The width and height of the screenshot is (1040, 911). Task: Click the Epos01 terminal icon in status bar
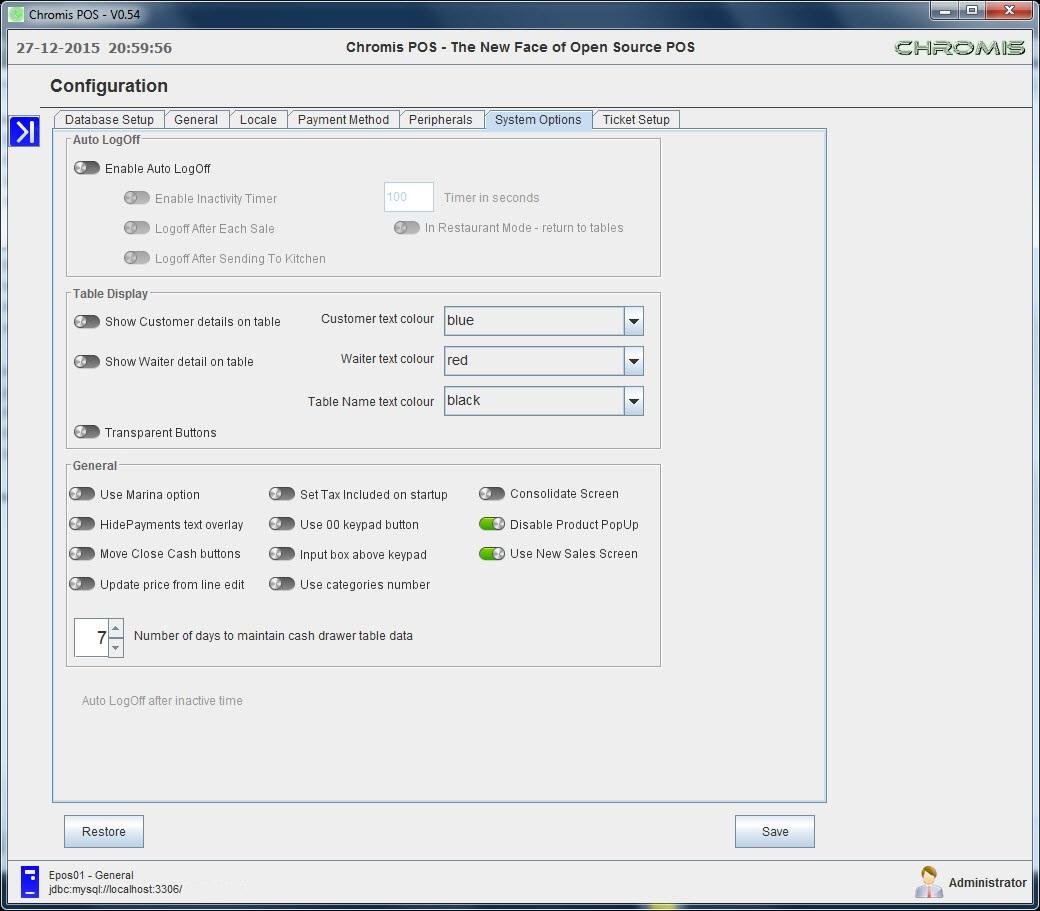30,881
